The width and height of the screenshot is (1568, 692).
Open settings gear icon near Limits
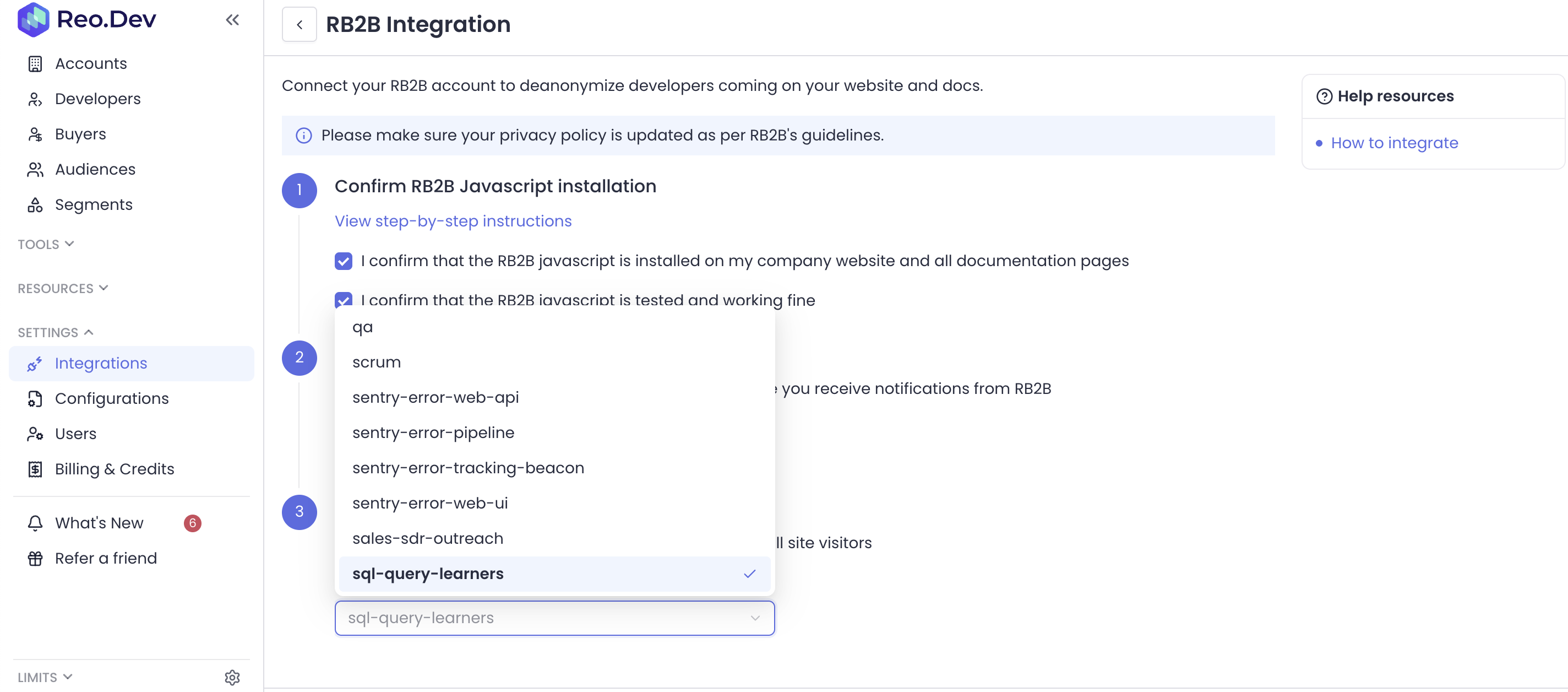(232, 677)
